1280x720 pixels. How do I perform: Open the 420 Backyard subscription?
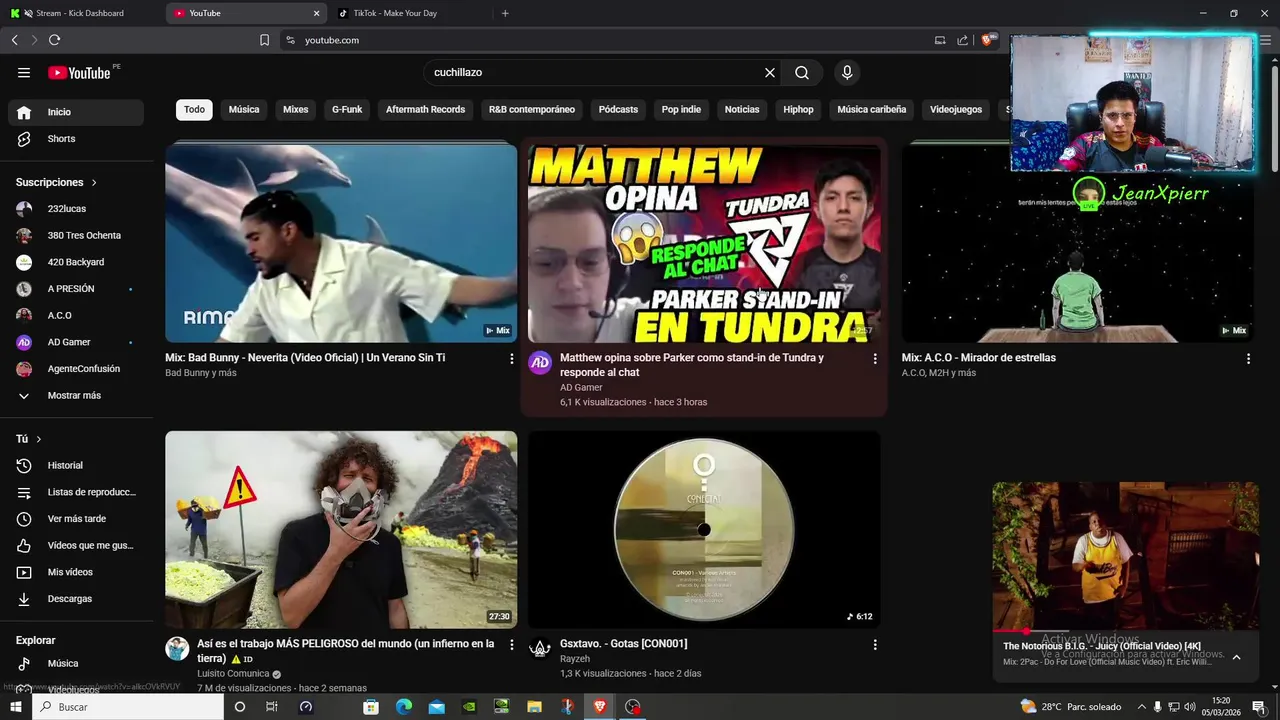click(76, 262)
